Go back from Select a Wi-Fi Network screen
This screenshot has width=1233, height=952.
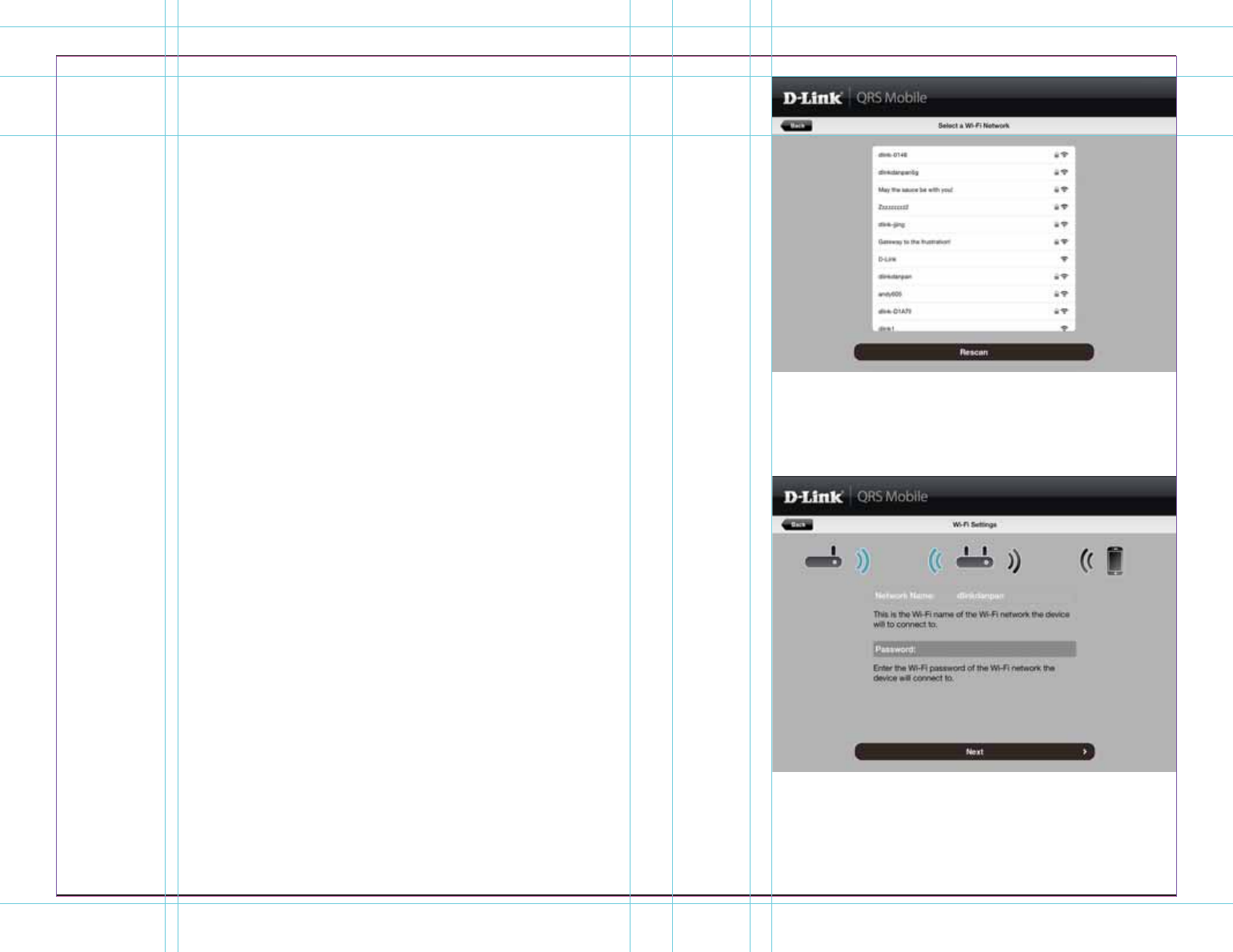pyautogui.click(x=796, y=126)
